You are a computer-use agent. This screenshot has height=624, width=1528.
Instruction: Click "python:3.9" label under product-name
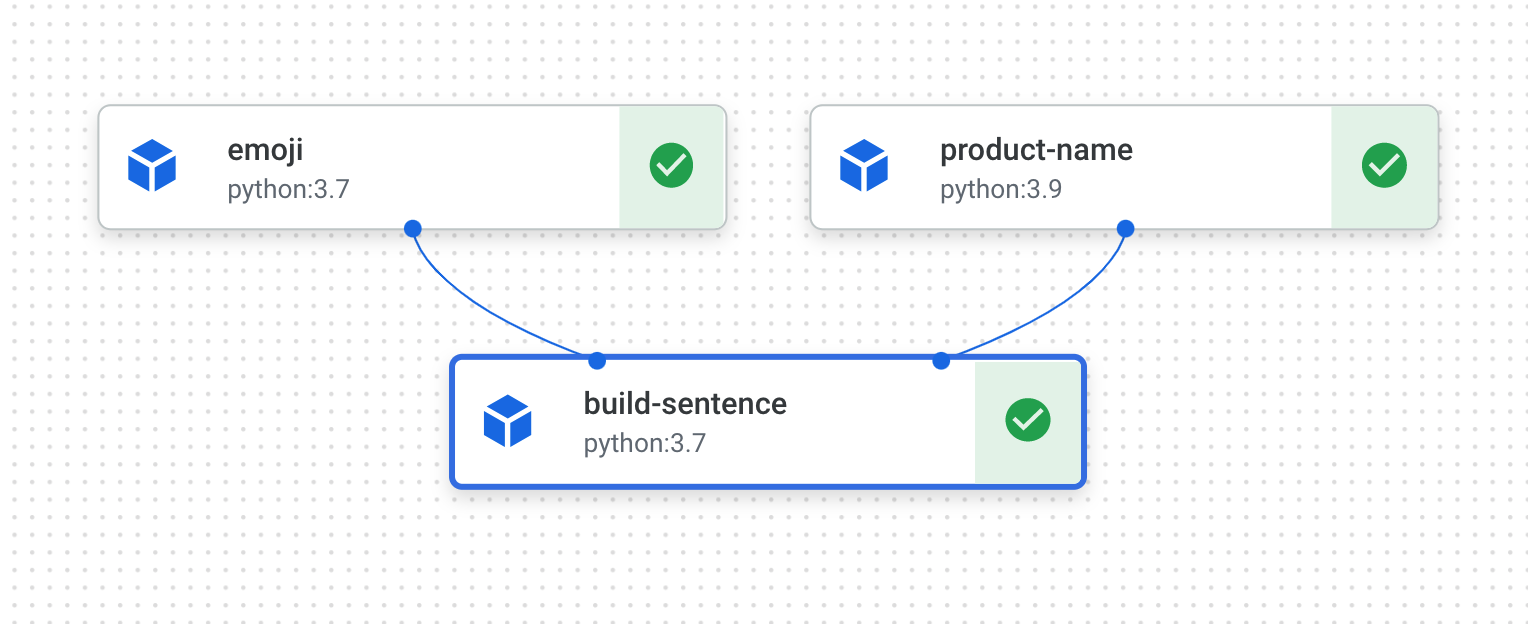[1000, 189]
